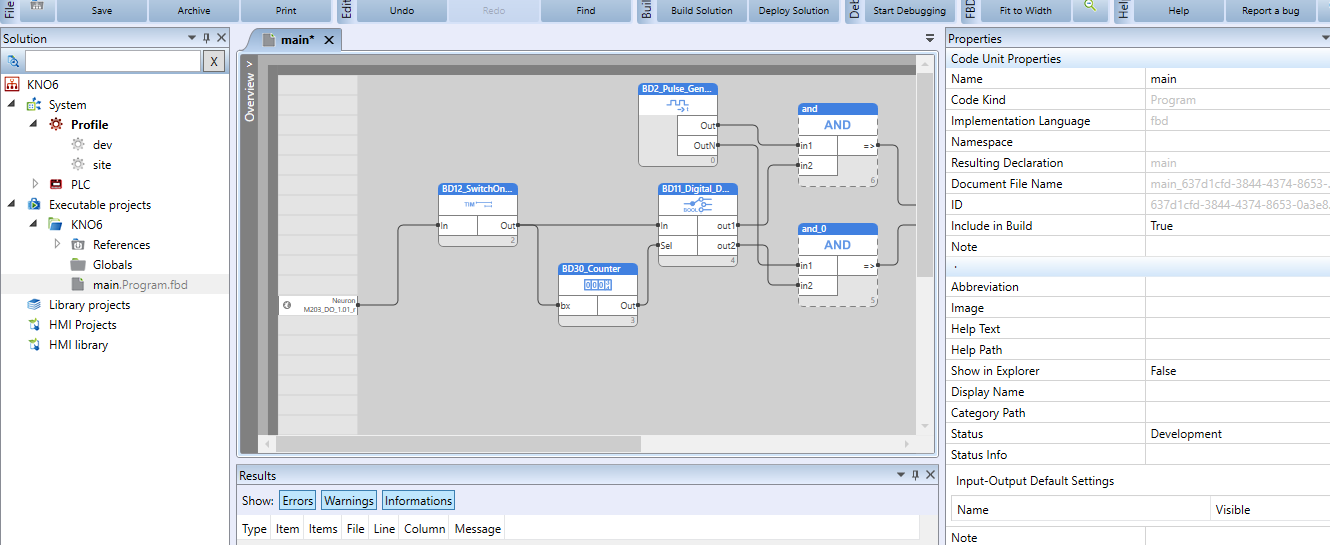Click the counter digits icon on BD30_Counter
This screenshot has width=1330, height=545.
click(x=597, y=285)
